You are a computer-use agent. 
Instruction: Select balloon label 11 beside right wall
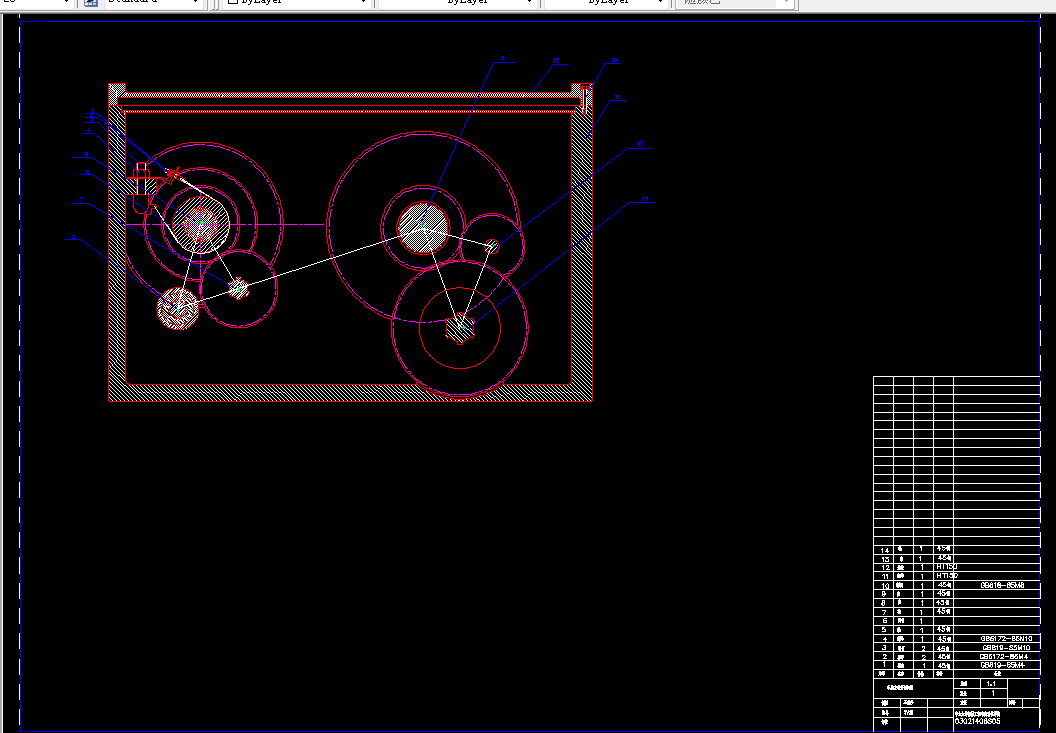pyautogui.click(x=617, y=98)
